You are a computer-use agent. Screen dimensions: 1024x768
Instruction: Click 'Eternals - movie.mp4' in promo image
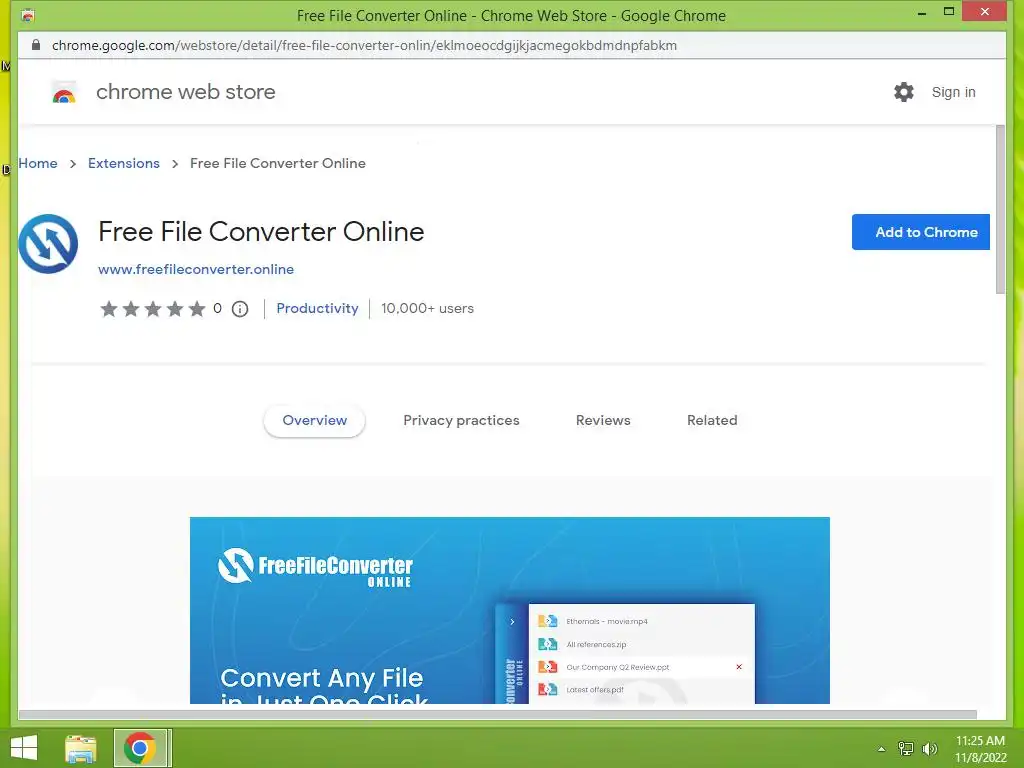click(607, 622)
